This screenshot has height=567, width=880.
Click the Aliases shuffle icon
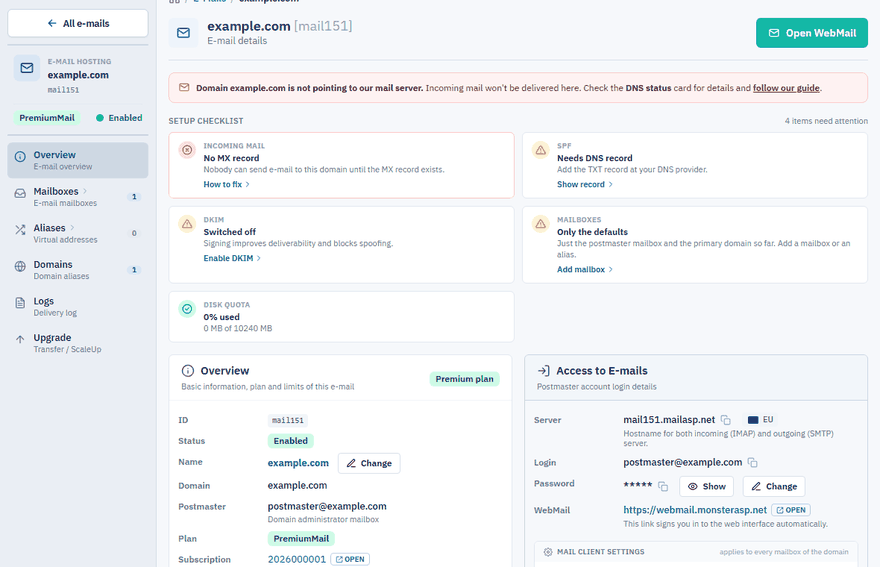pos(20,230)
